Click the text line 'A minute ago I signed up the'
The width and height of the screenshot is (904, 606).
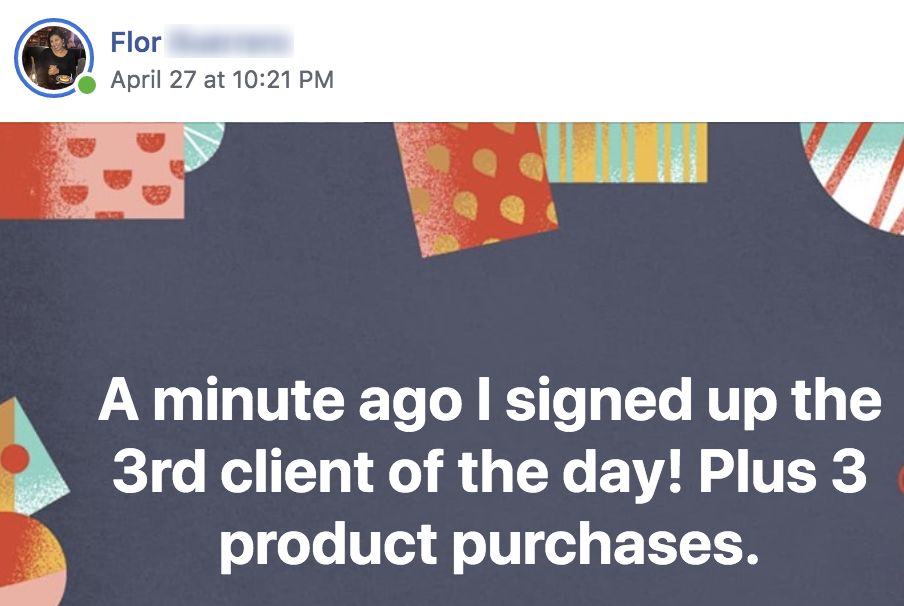[490, 401]
